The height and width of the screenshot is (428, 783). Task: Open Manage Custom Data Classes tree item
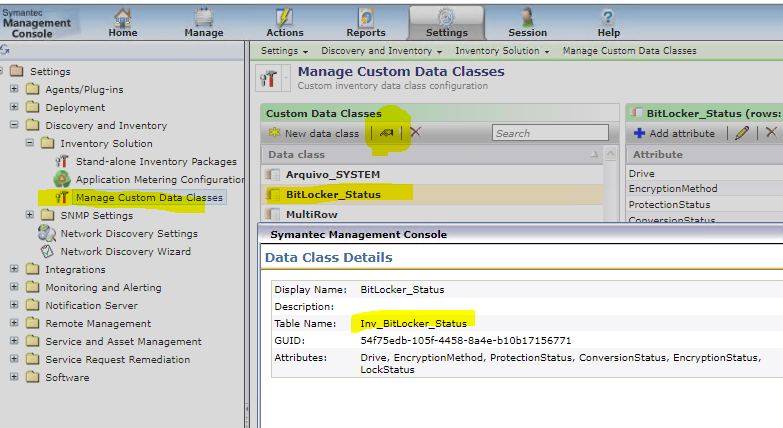click(149, 197)
